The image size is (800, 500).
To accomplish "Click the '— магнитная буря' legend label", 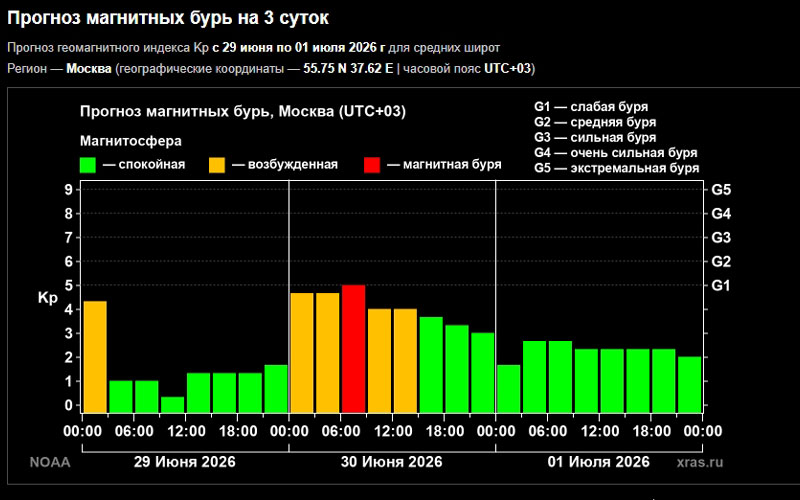I will (x=444, y=165).
